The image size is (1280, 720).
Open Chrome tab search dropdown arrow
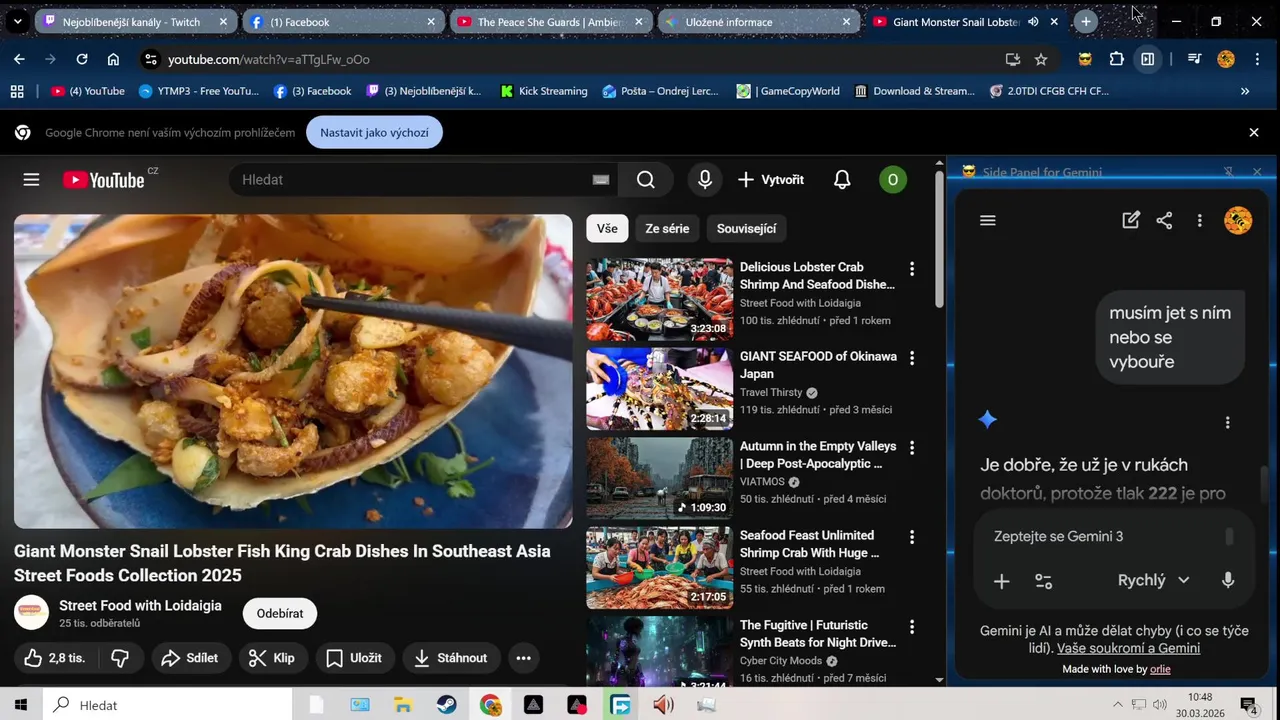tap(17, 21)
